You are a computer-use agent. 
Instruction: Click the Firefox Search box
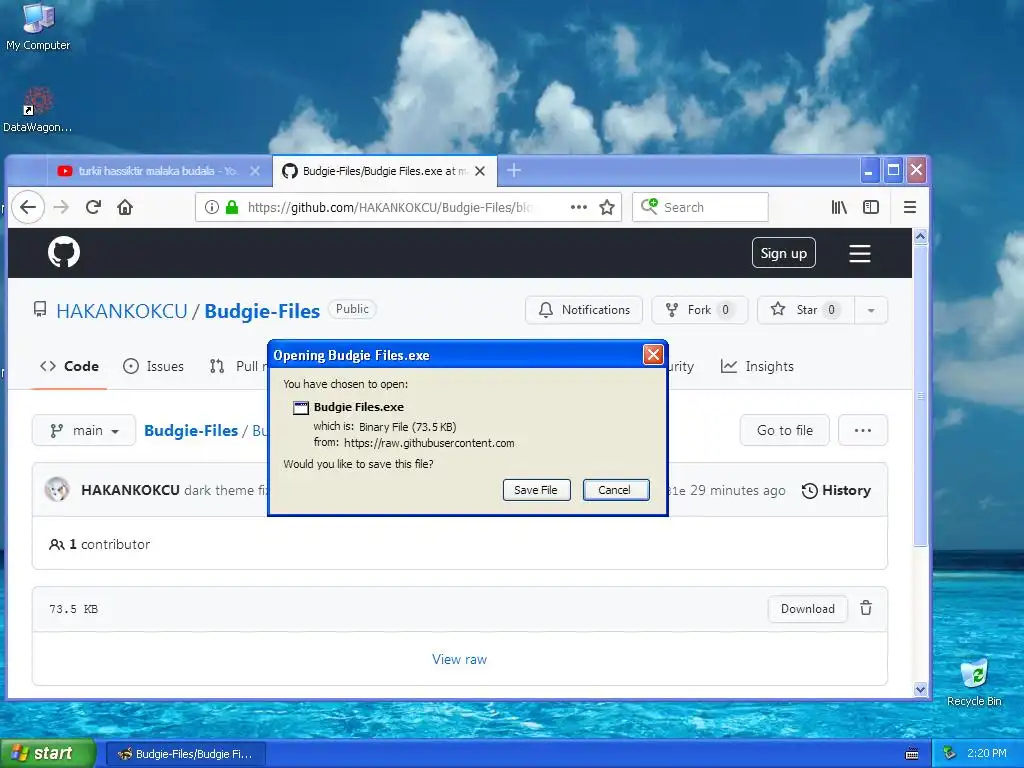tap(700, 207)
